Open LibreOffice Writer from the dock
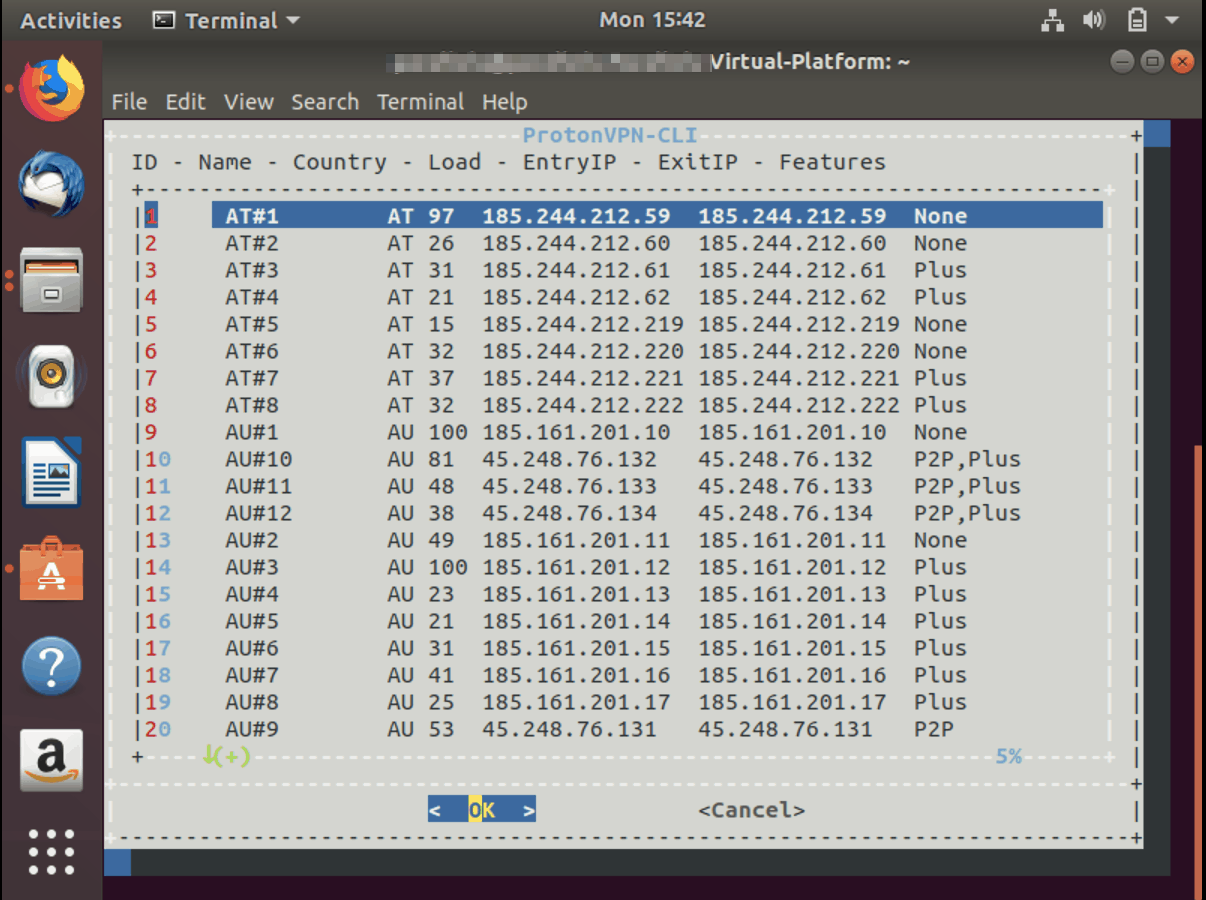Screen dimensions: 1206x900 [50, 472]
